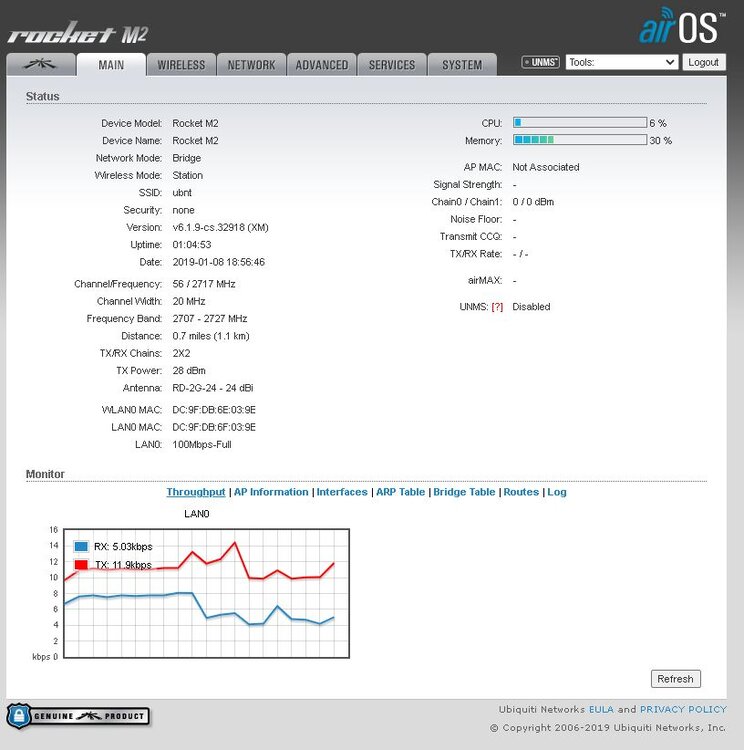744x750 pixels.
Task: Go to the Services tab
Action: pos(391,65)
